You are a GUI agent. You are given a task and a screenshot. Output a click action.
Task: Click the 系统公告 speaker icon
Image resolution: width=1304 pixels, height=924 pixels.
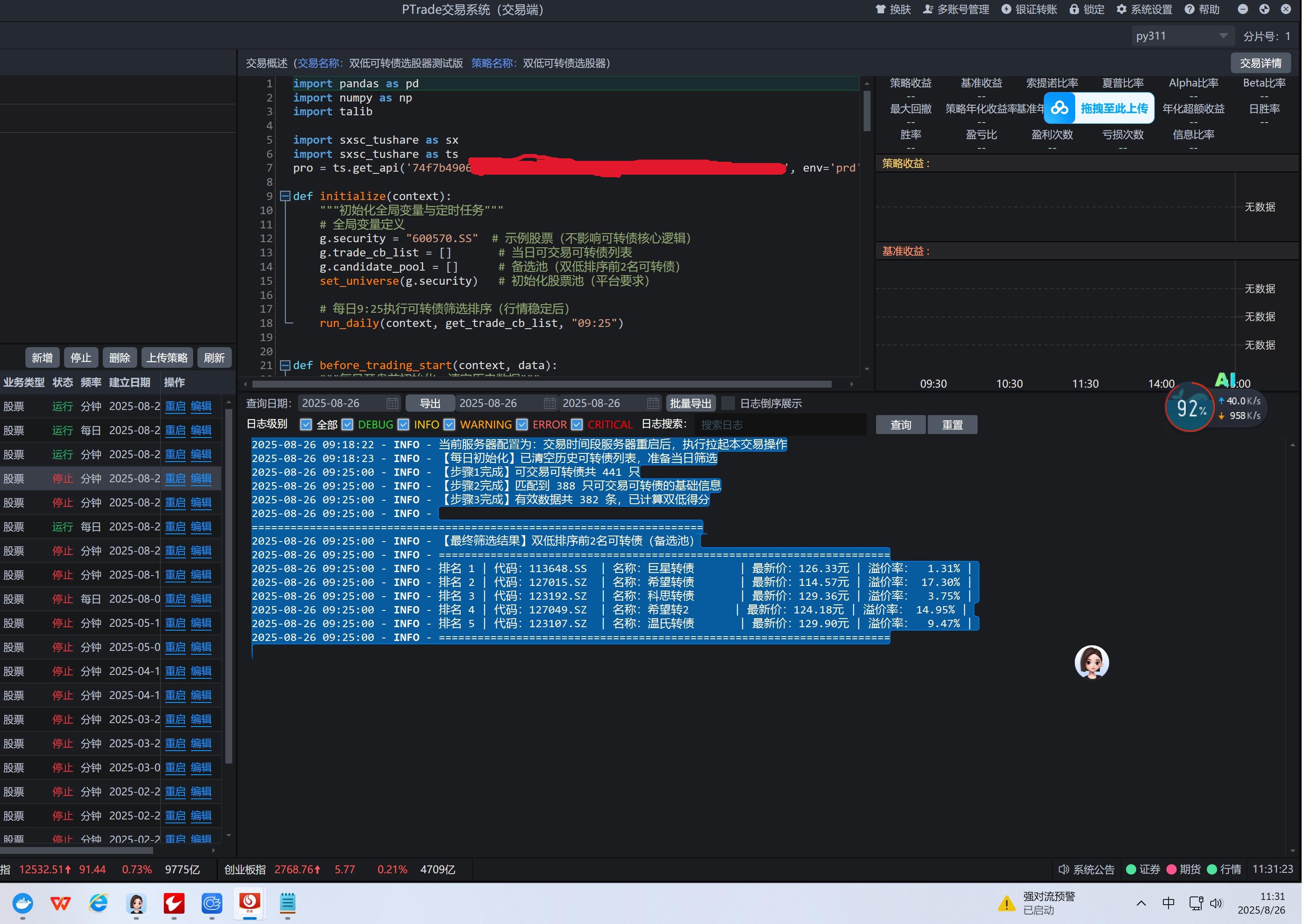[x=1064, y=869]
